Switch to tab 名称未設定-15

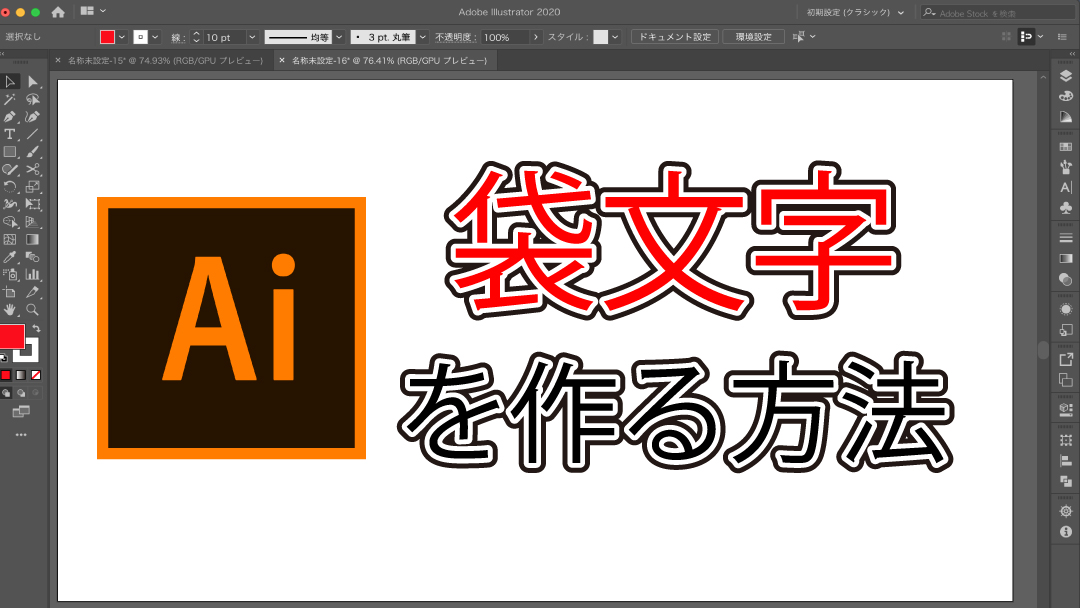[165, 61]
